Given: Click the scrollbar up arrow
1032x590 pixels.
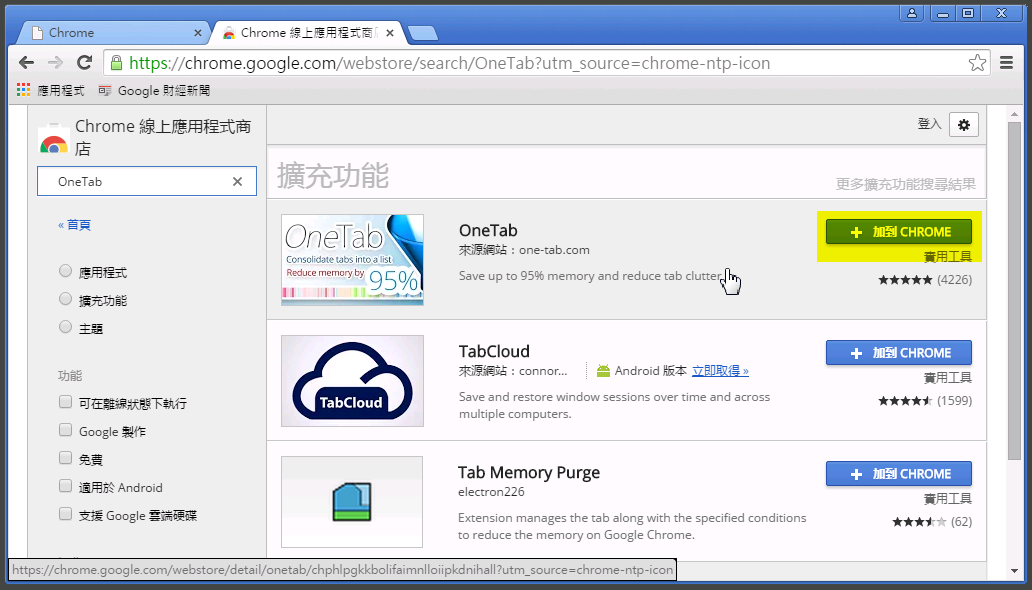Looking at the screenshot, I should pos(1014,113).
